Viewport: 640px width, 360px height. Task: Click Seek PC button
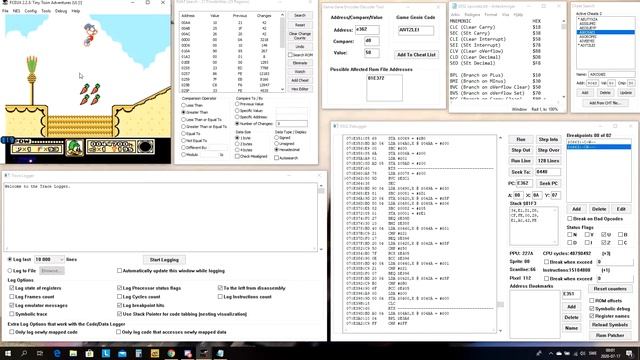(x=548, y=183)
